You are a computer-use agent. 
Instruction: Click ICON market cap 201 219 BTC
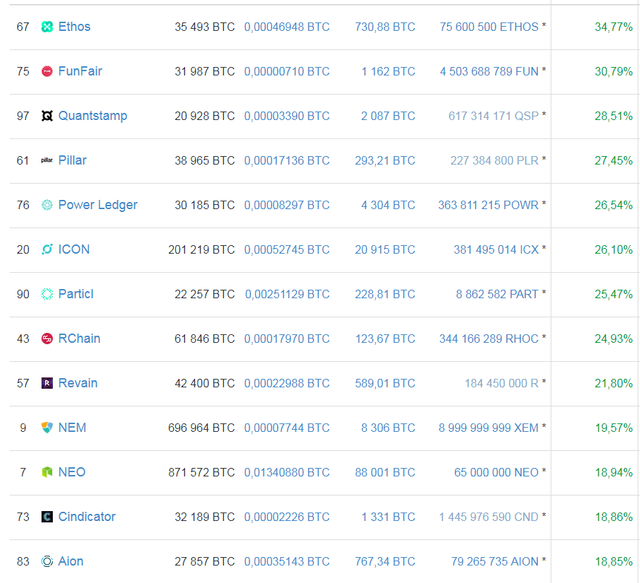202,249
